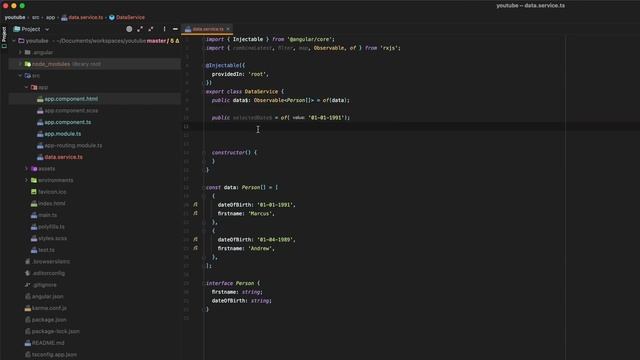Select index.html in project tree
Viewport: 640px width, 360px height.
pyautogui.click(x=51, y=203)
